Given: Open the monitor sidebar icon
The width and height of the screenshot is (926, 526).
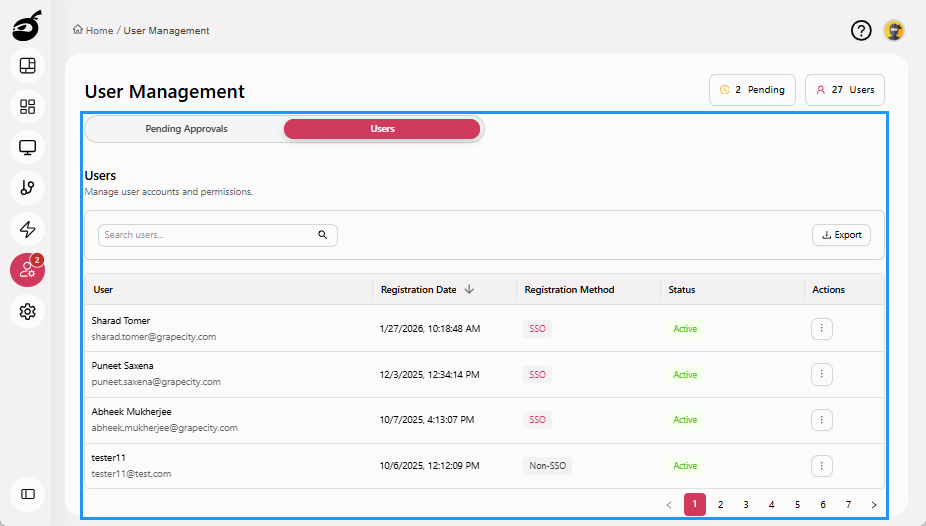Looking at the screenshot, I should point(28,147).
